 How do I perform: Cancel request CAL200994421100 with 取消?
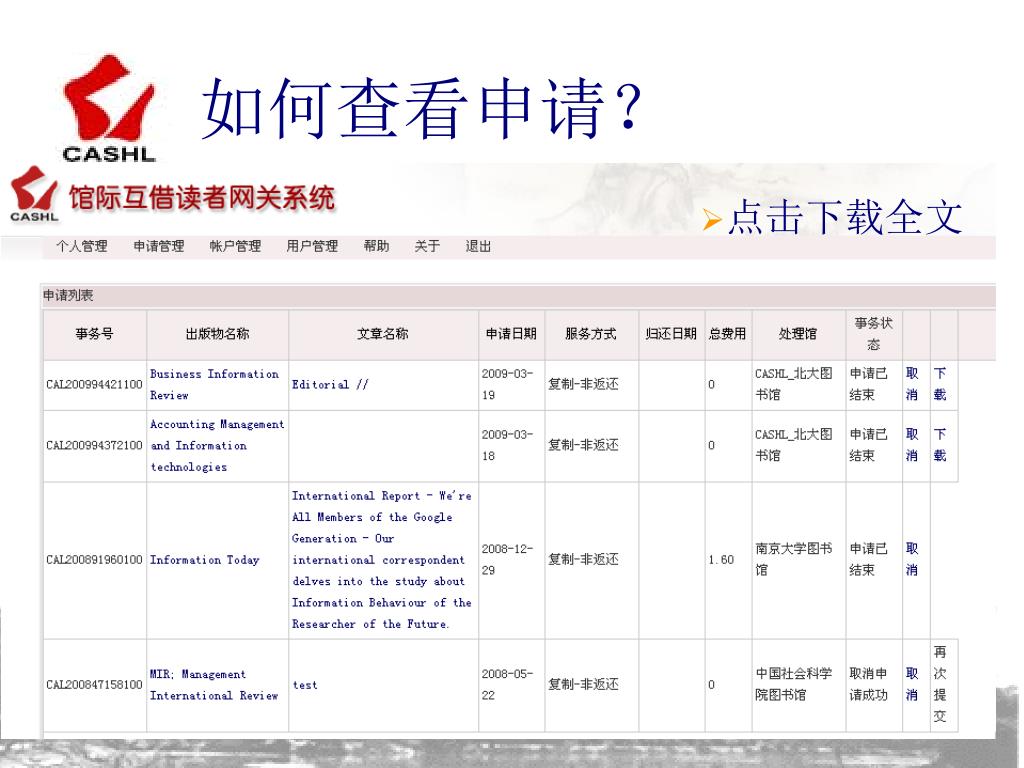[x=912, y=384]
